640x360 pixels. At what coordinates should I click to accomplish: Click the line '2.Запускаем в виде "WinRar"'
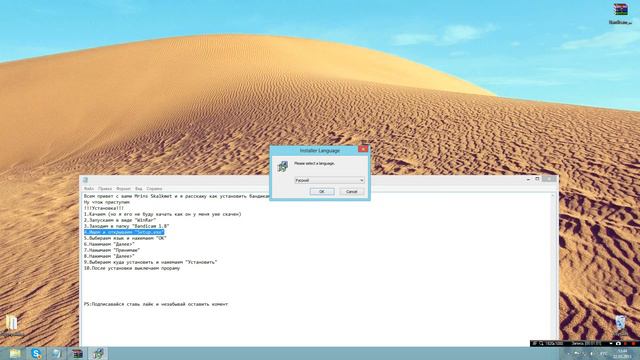coord(120,220)
